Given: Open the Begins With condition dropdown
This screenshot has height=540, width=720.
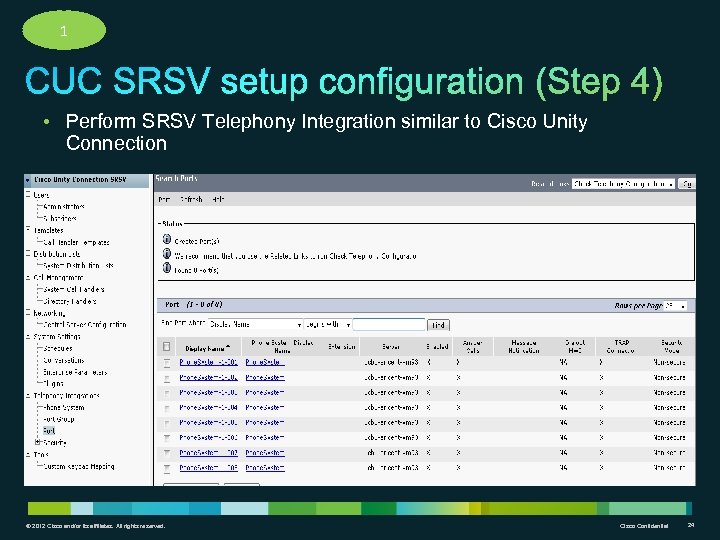Looking at the screenshot, I should (x=327, y=324).
